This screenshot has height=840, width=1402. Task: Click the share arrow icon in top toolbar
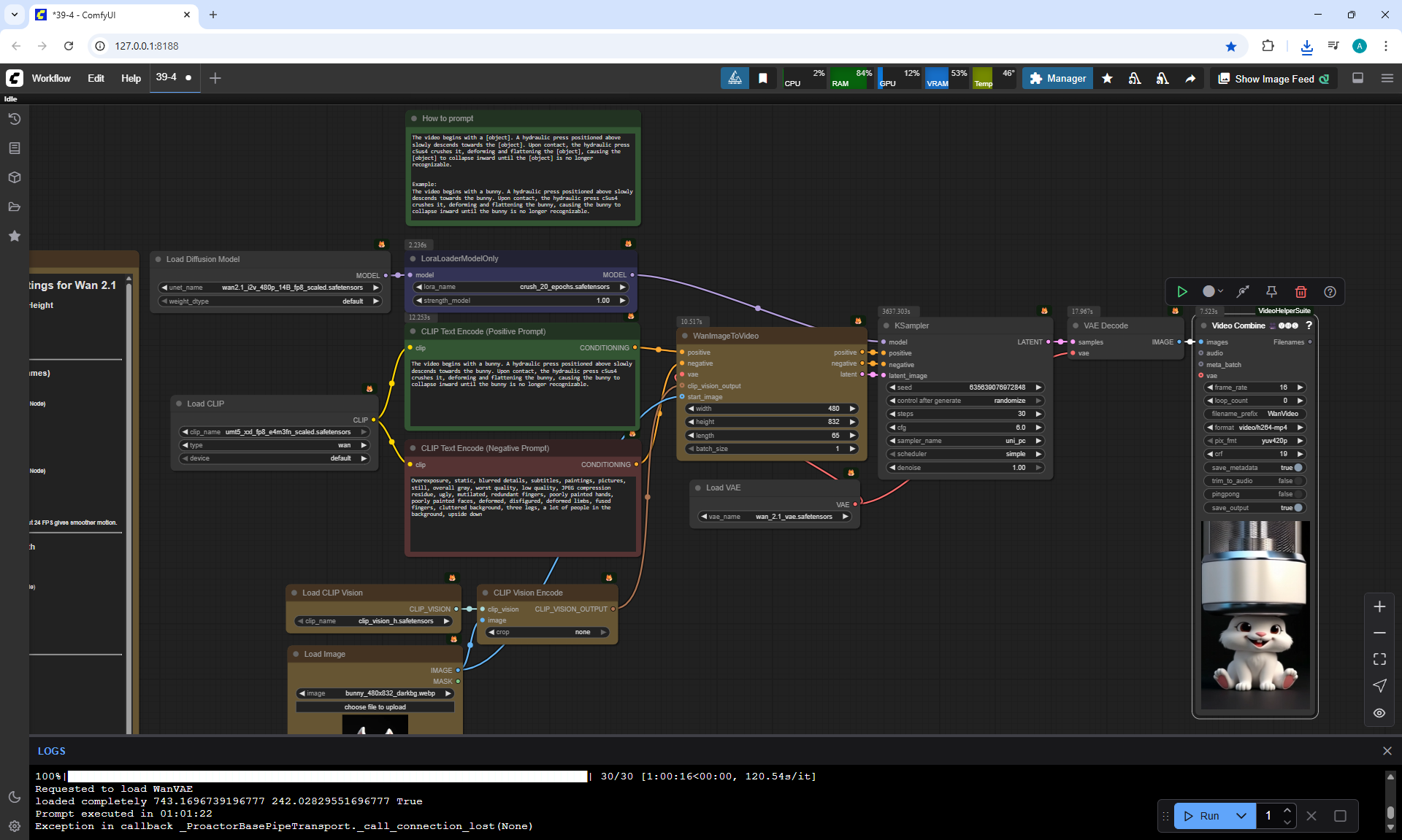point(1190,79)
